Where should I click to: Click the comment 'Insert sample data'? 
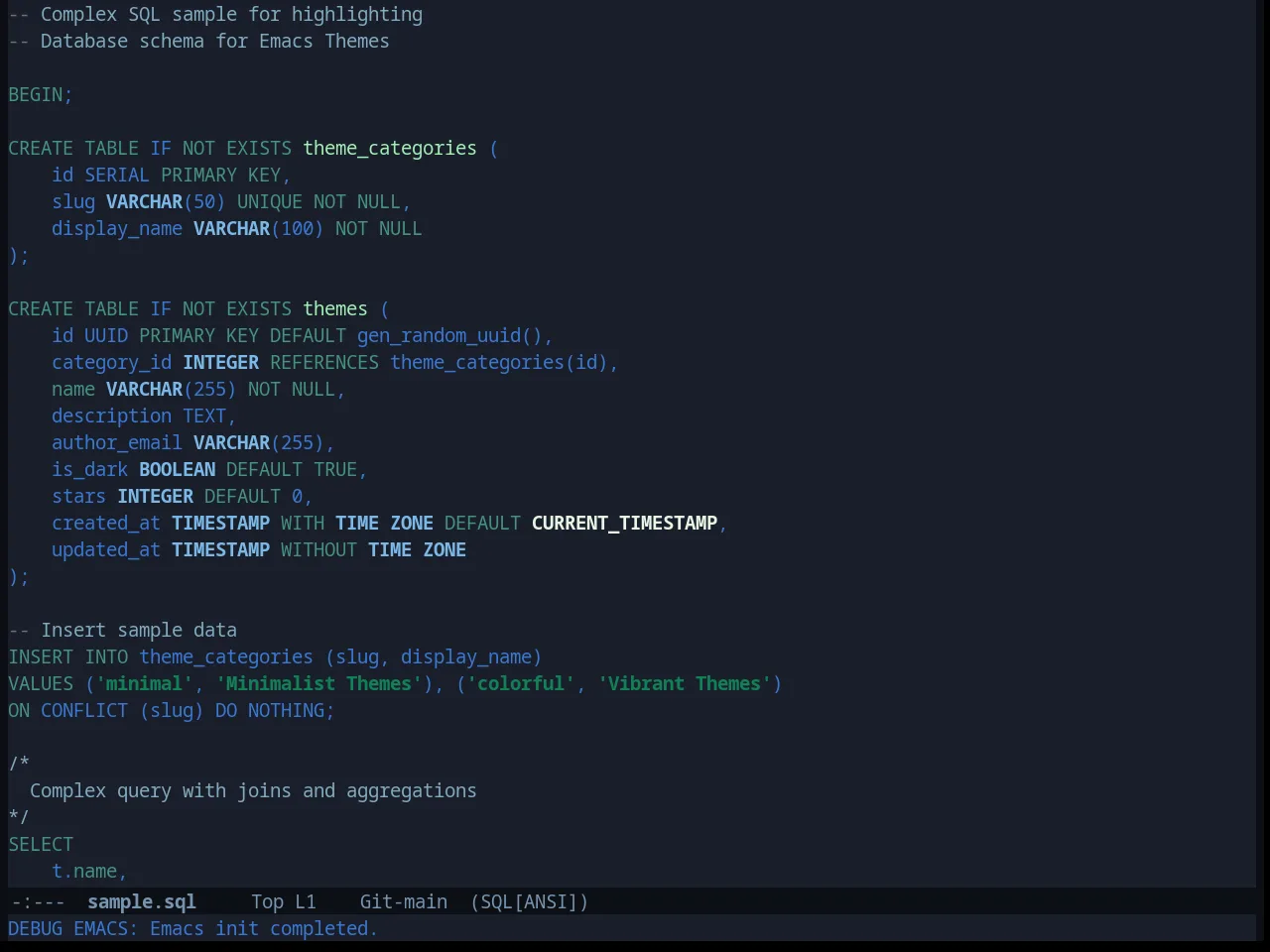coord(139,630)
